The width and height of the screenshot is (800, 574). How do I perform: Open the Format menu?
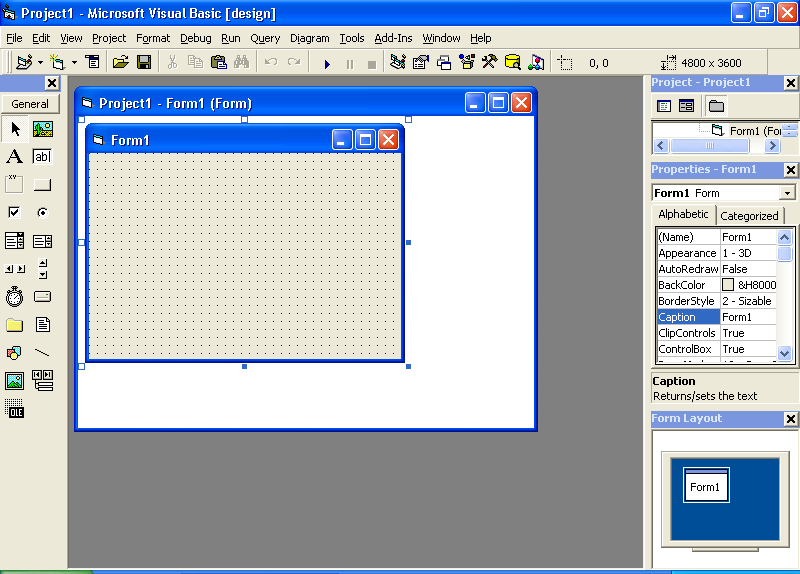[x=153, y=38]
